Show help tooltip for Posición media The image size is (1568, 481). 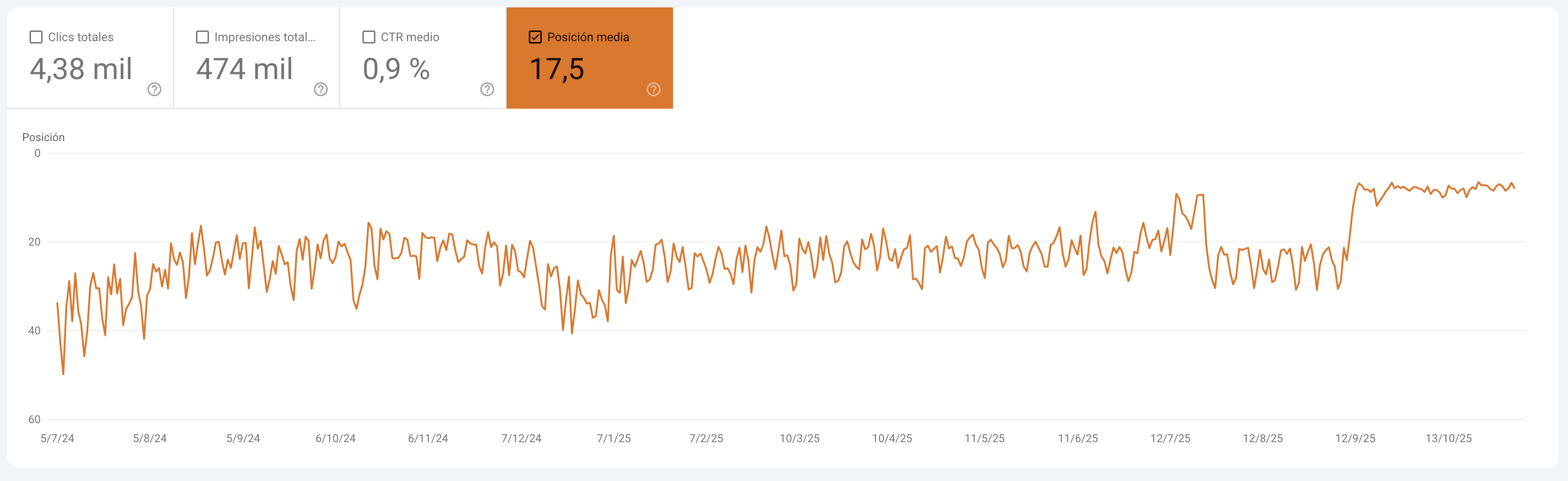point(653,90)
